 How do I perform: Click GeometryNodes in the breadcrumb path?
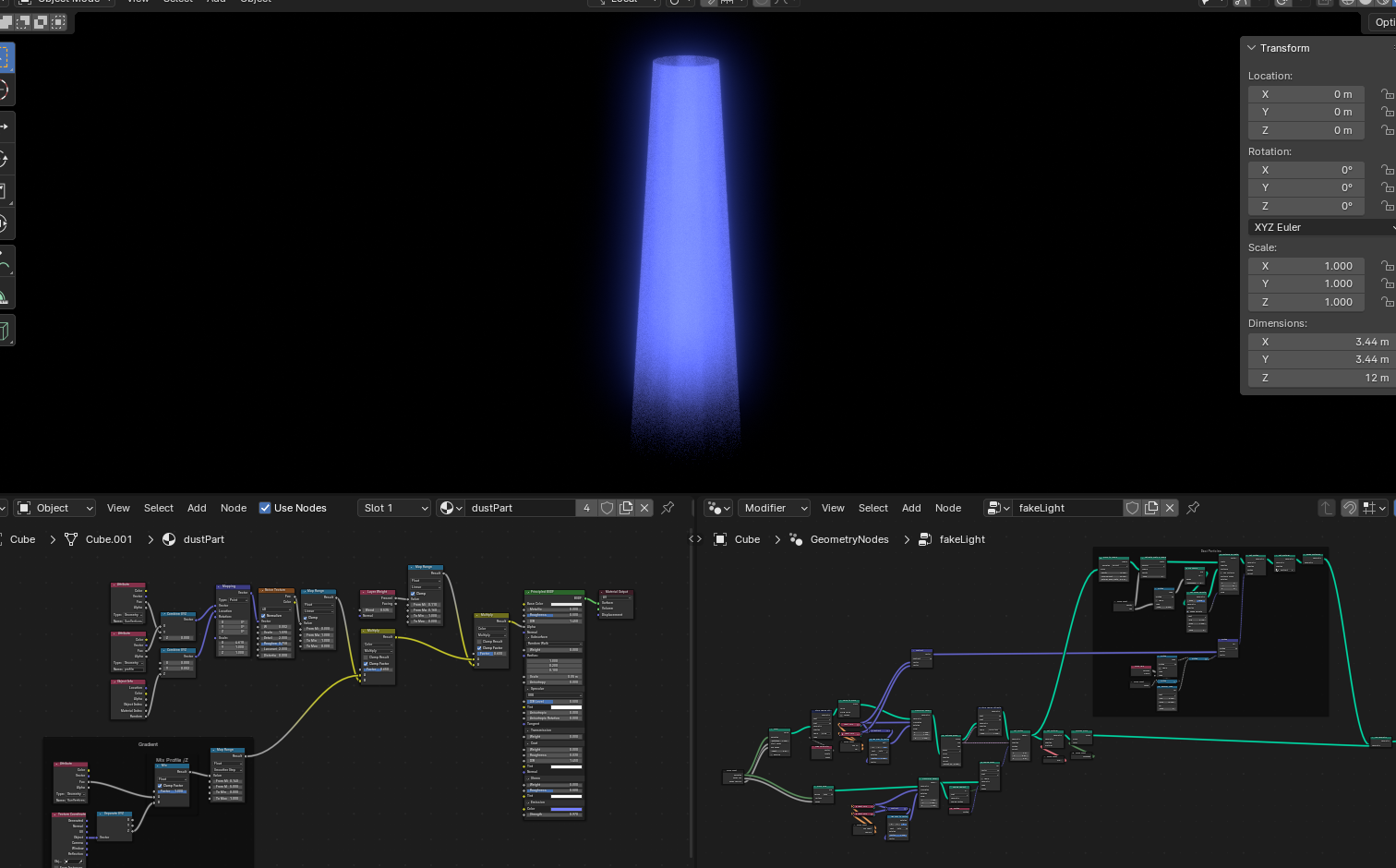(848, 539)
